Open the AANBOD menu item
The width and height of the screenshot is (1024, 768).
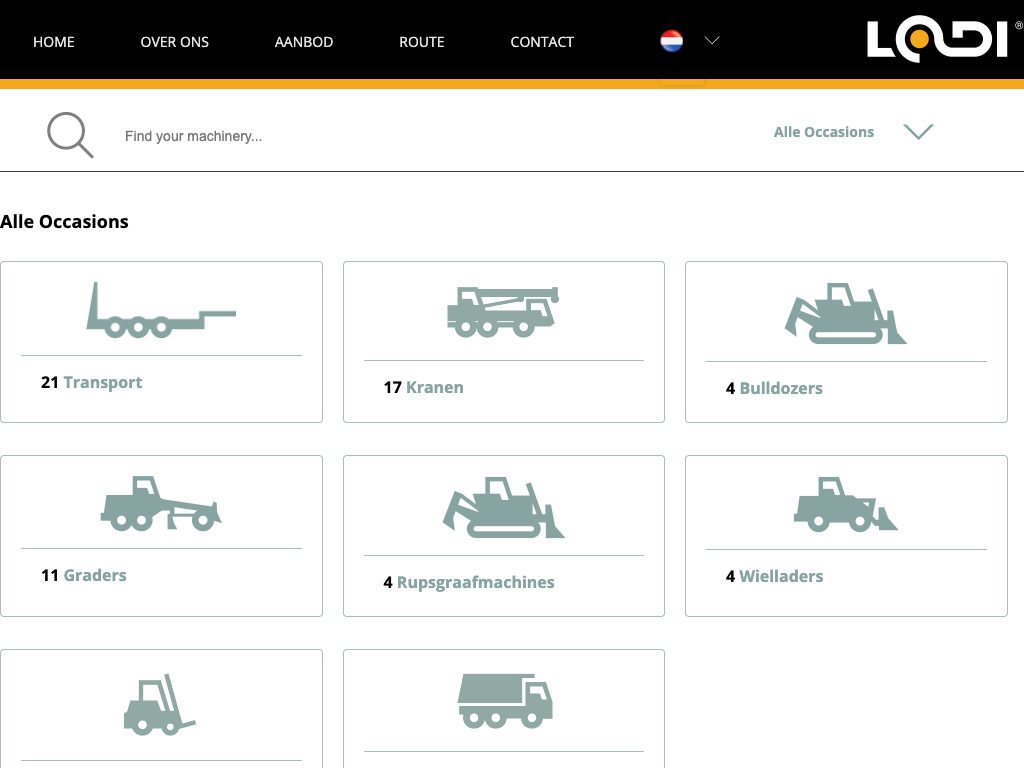[x=304, y=42]
